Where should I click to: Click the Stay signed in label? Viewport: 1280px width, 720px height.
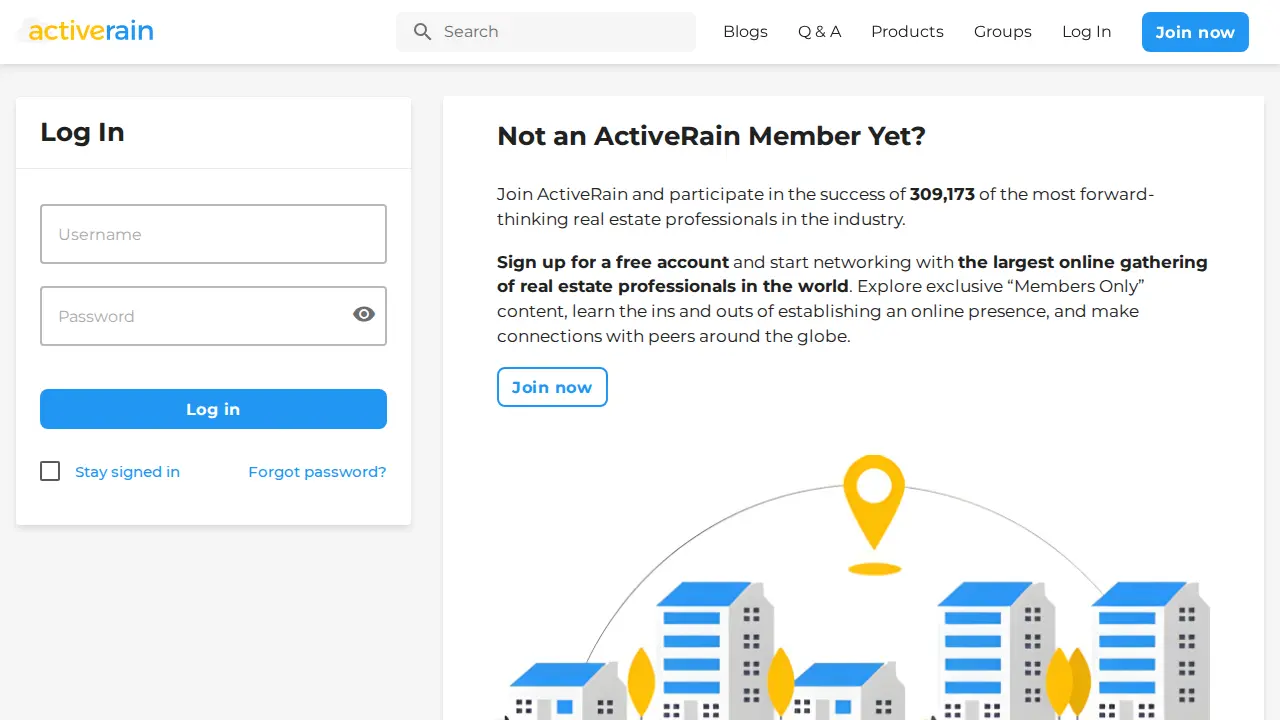tap(127, 472)
